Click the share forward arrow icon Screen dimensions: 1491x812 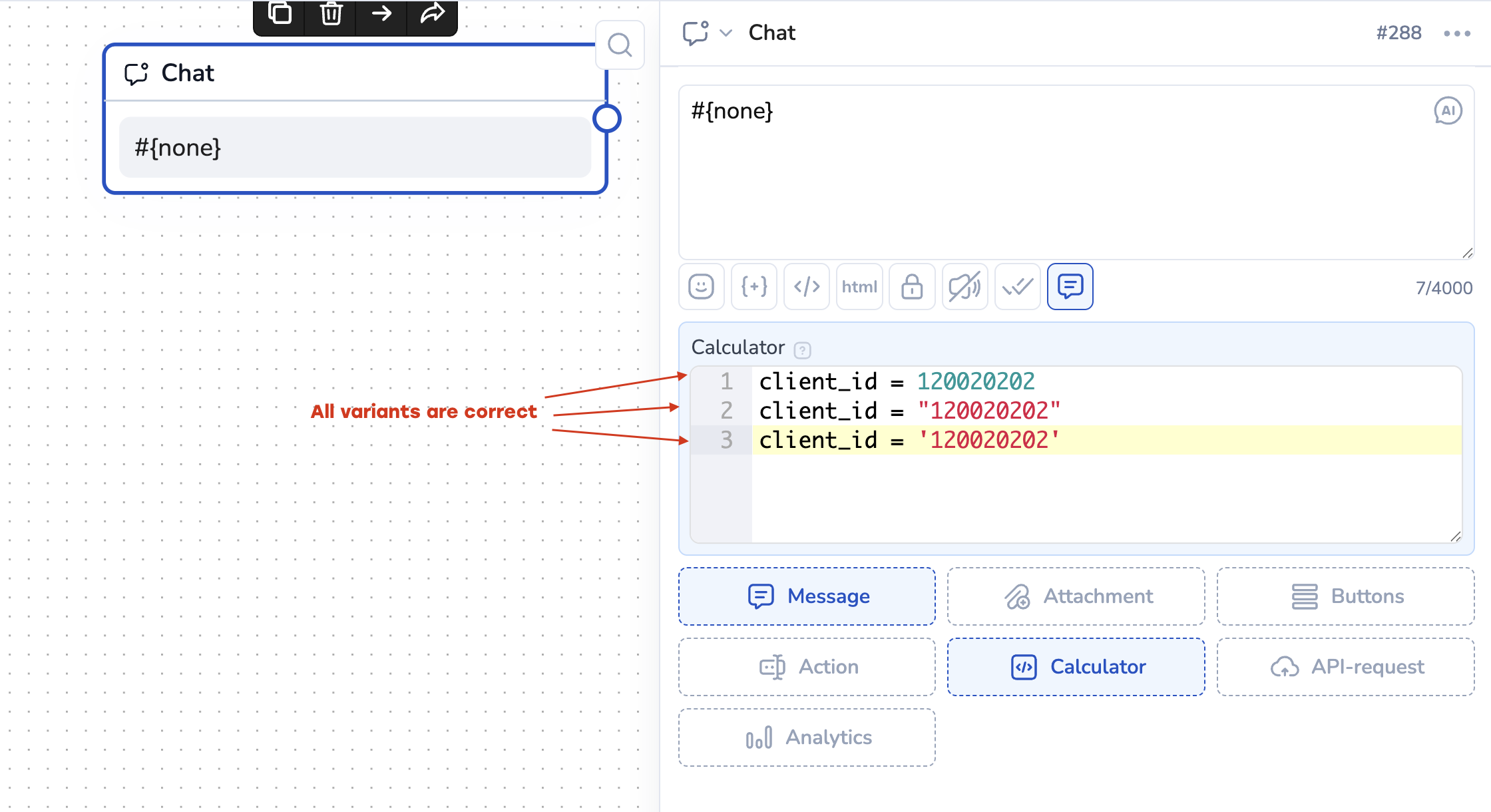432,13
